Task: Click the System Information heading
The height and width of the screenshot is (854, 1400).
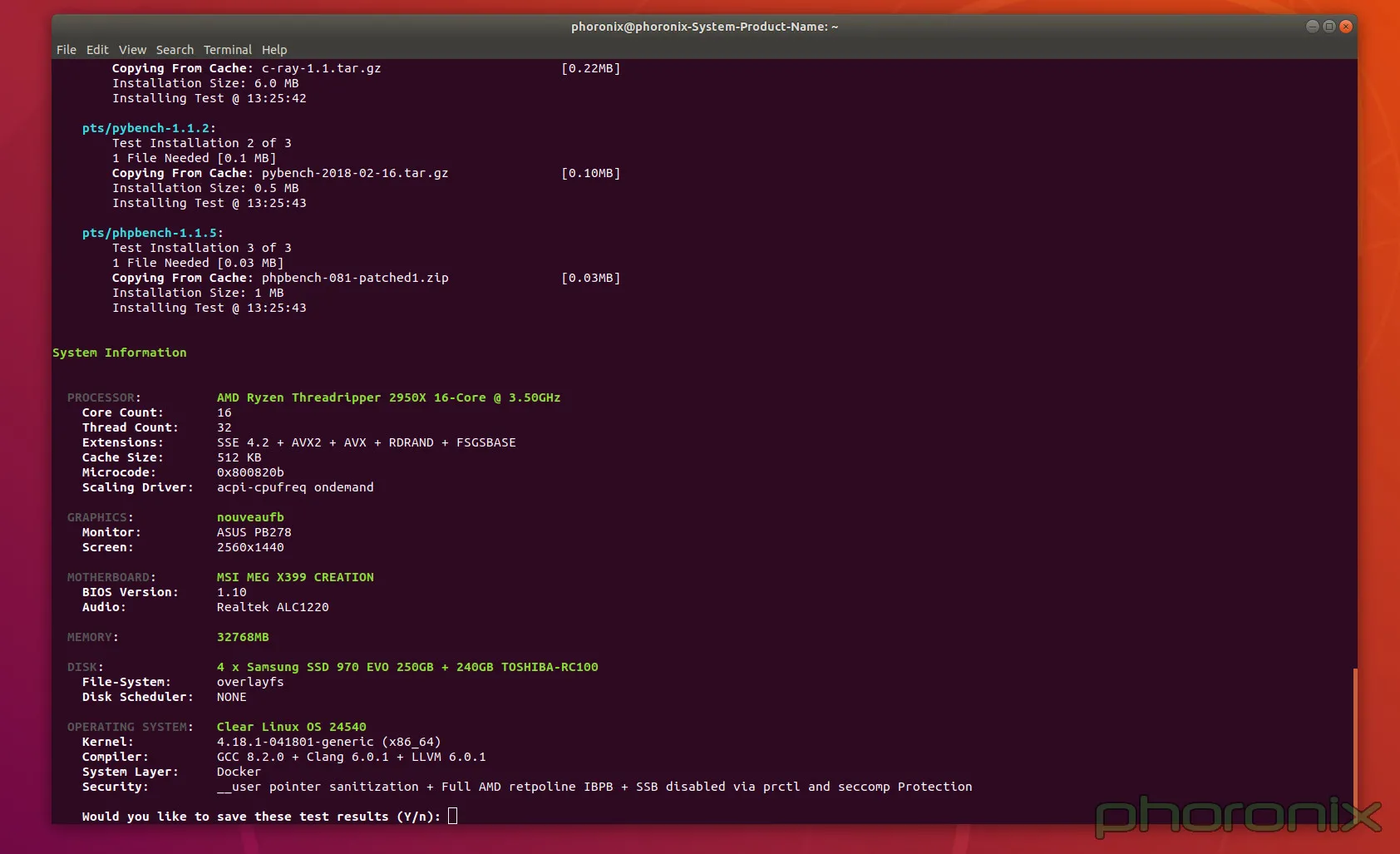Action: tap(120, 353)
